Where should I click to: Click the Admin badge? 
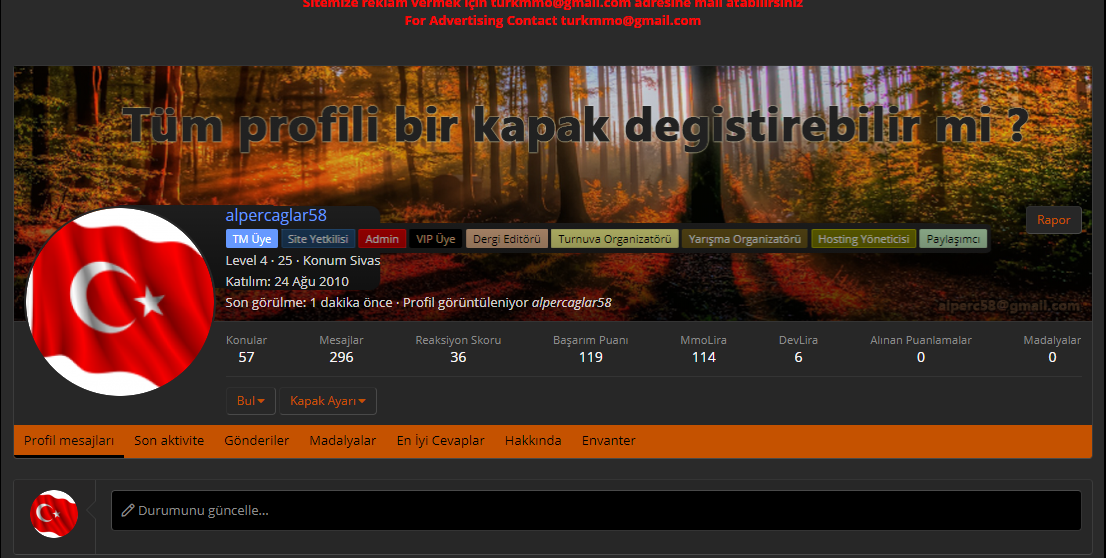pyautogui.click(x=381, y=239)
